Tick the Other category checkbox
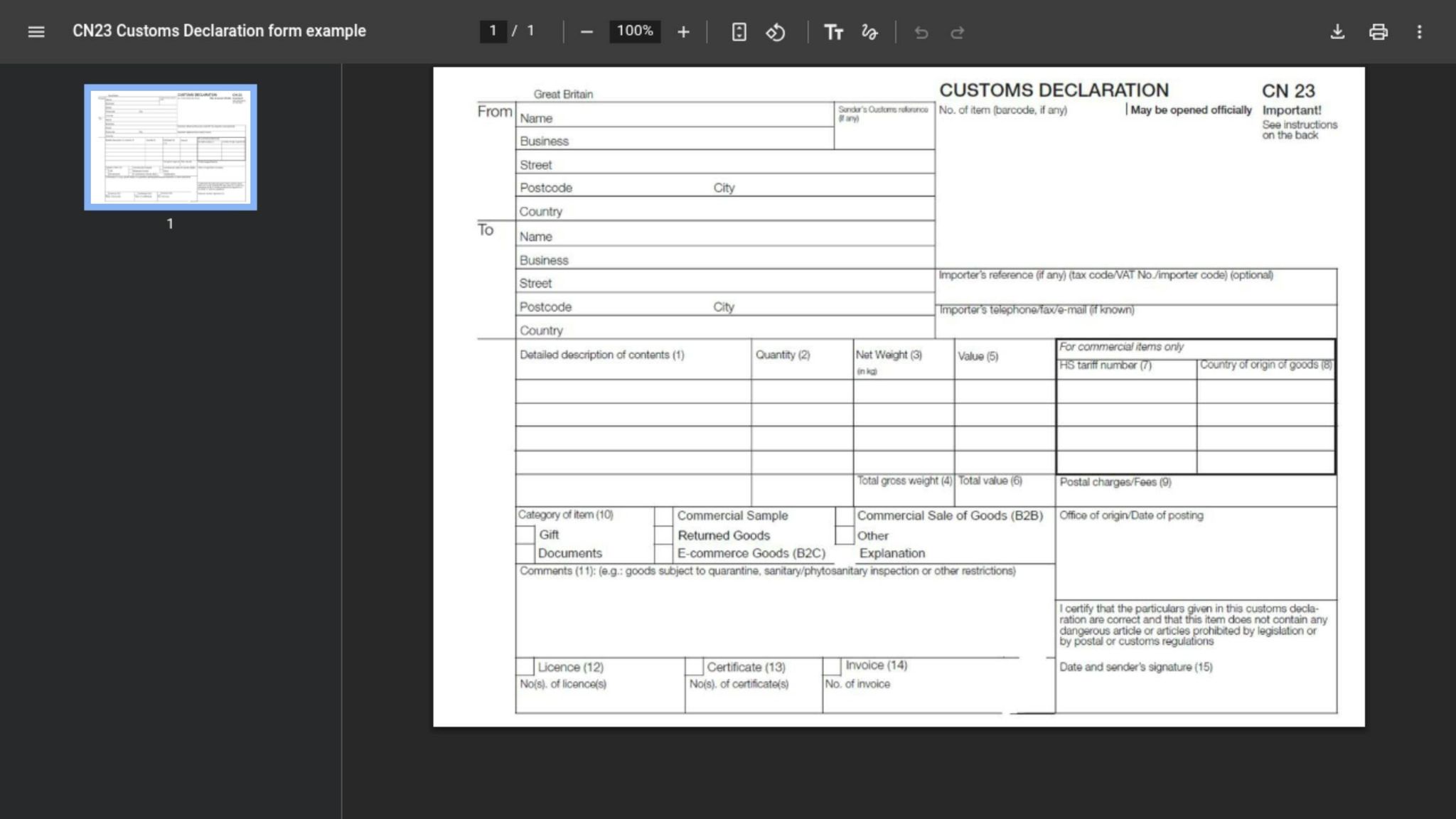 pos(845,535)
